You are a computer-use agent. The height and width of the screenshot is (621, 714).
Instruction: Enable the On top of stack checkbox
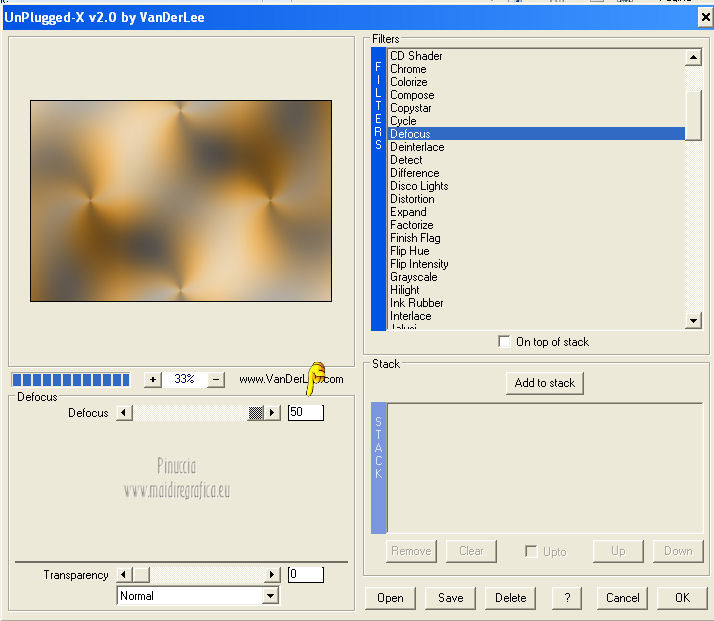[x=504, y=341]
